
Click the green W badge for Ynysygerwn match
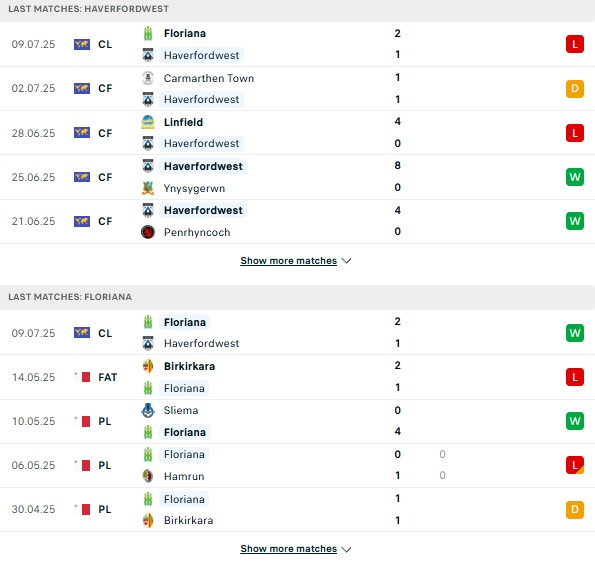point(575,177)
